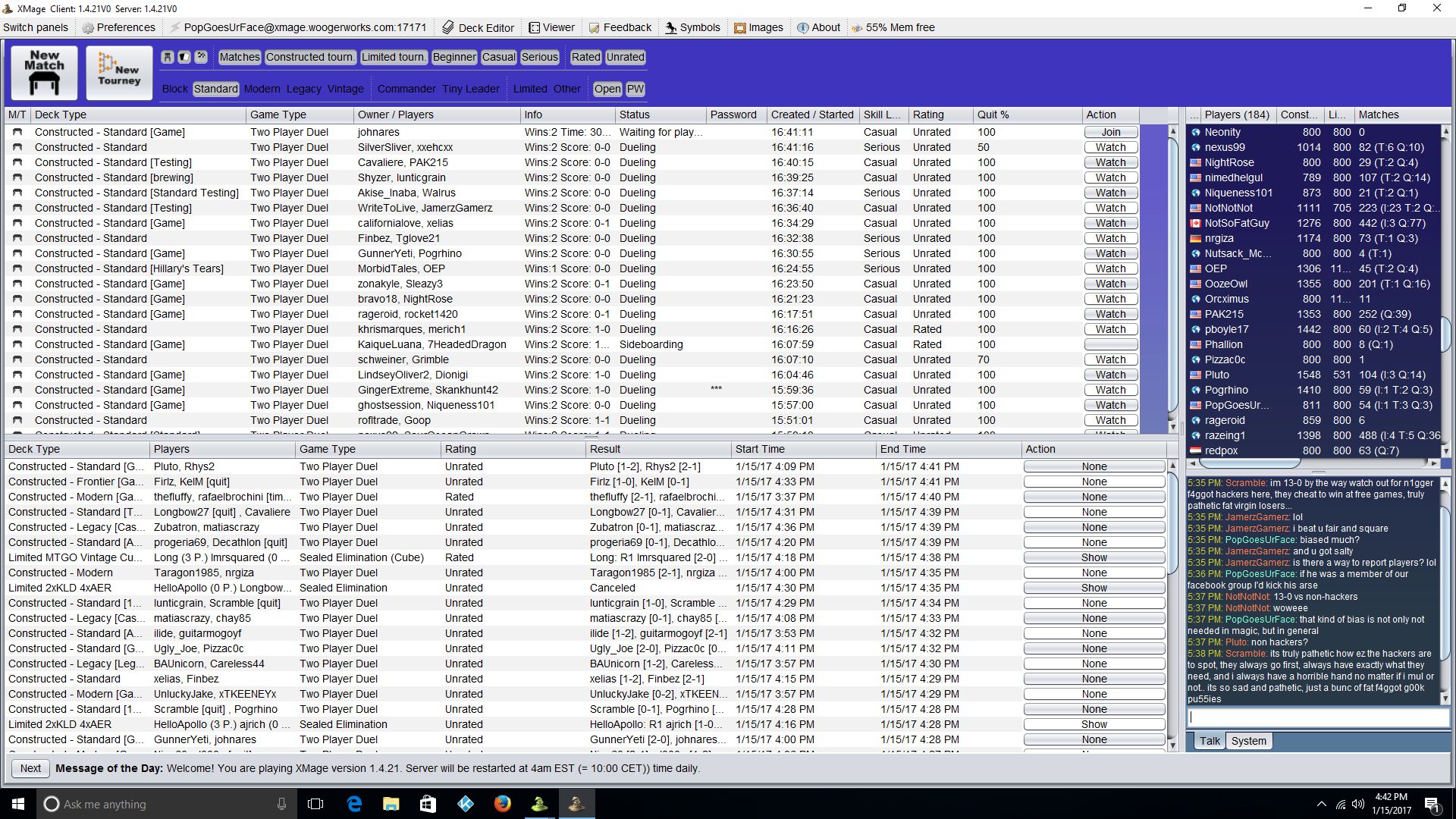Switch to the Talk chat tab
This screenshot has height=819, width=1456.
(x=1210, y=741)
